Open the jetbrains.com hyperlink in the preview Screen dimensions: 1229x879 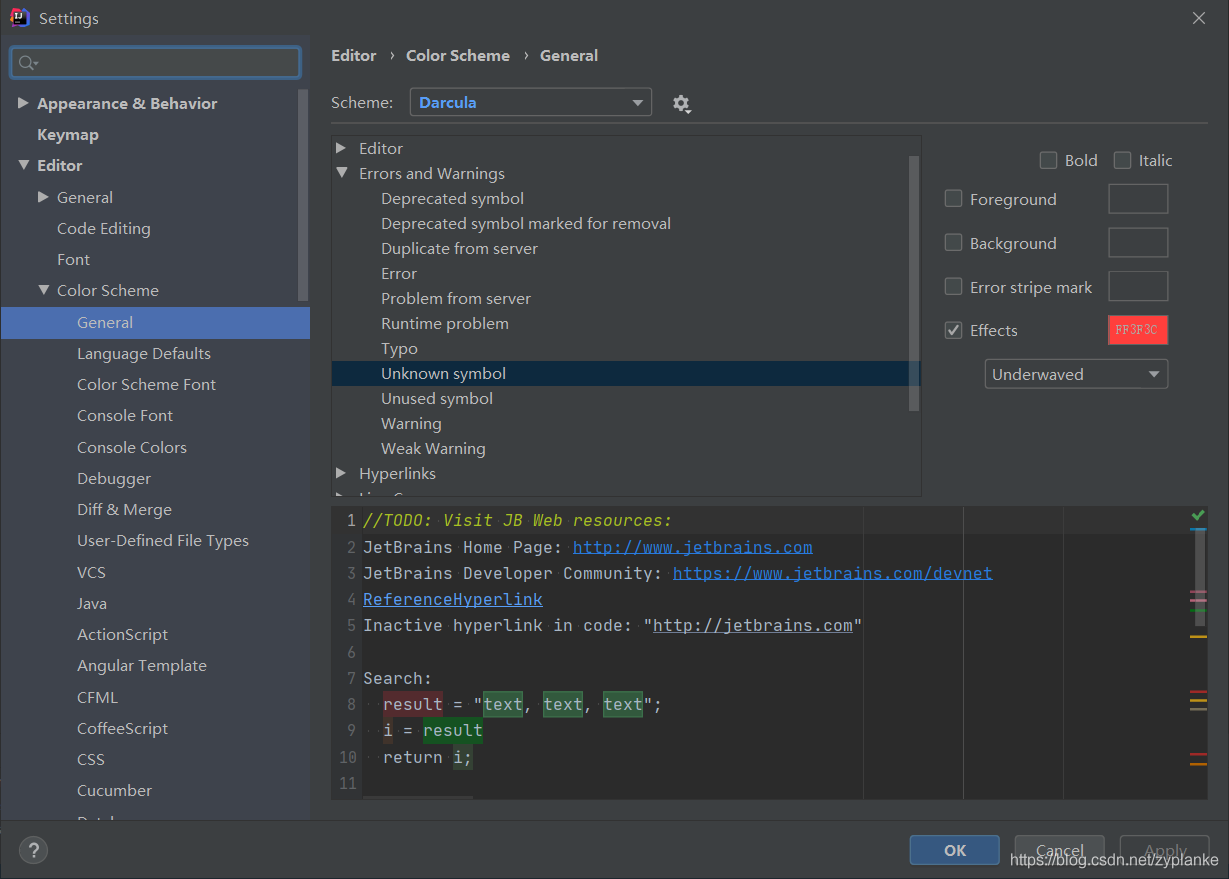click(x=692, y=546)
